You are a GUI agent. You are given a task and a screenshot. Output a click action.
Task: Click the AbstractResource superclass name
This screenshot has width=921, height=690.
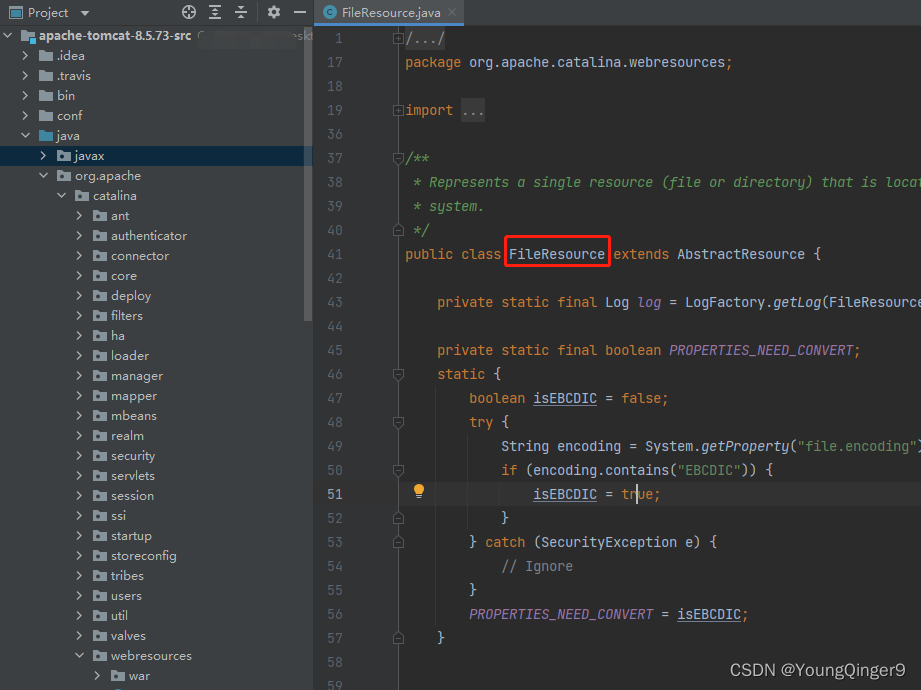pyautogui.click(x=741, y=254)
